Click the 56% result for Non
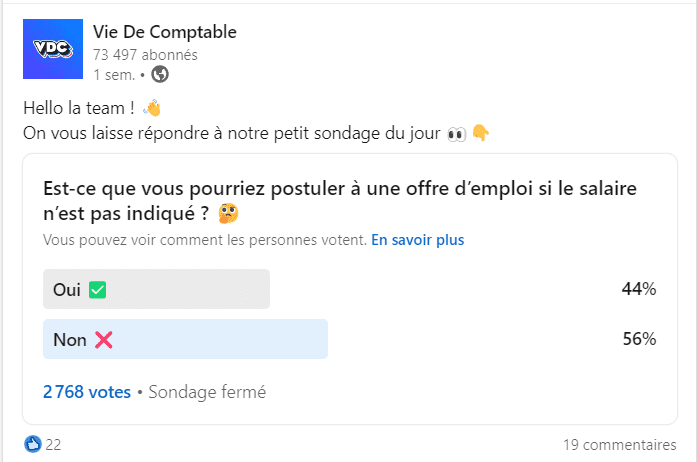Image resolution: width=697 pixels, height=462 pixels. coord(639,339)
